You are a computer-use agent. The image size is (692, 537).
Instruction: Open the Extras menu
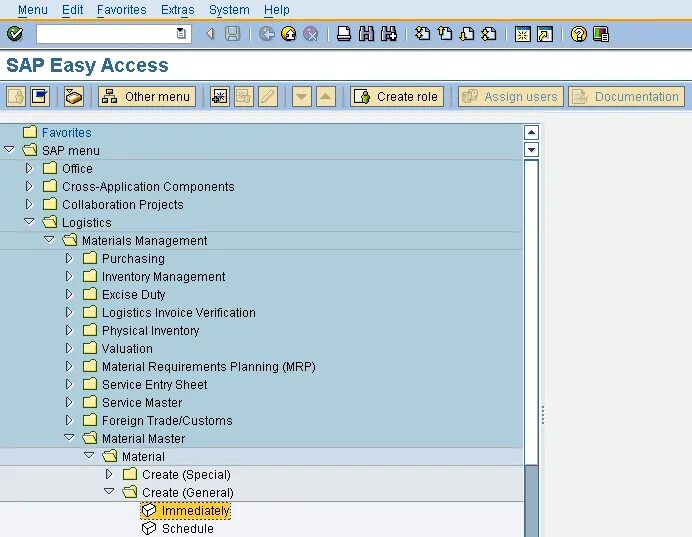click(x=177, y=10)
